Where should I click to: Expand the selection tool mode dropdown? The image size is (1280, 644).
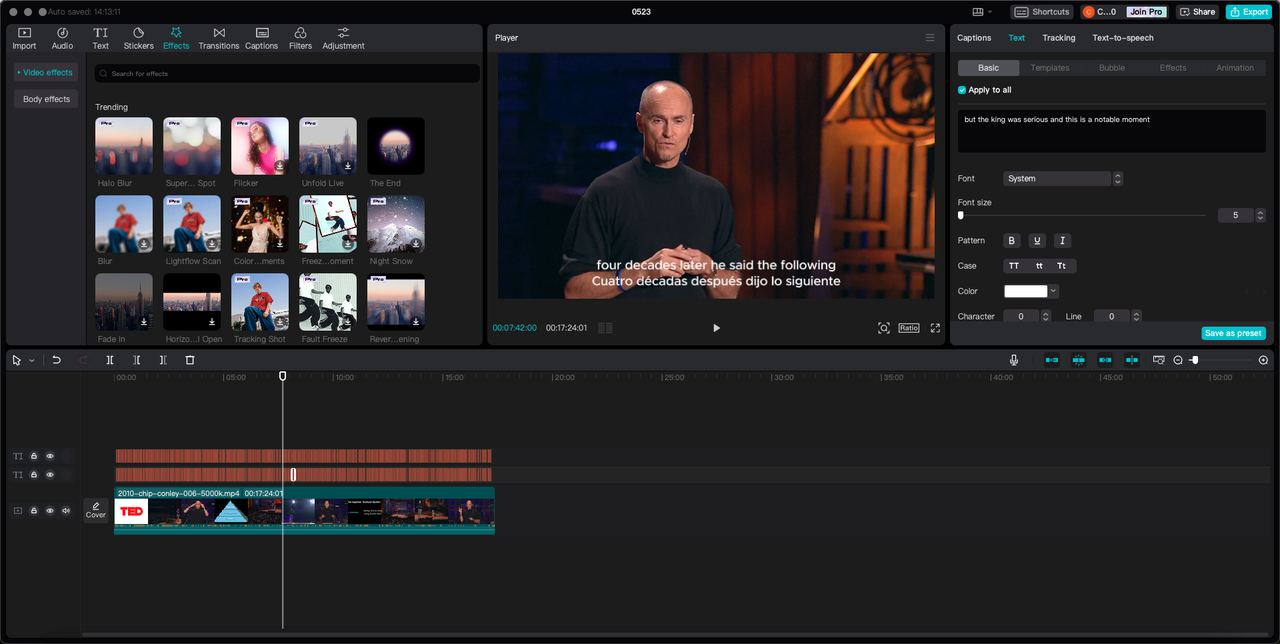(32, 360)
